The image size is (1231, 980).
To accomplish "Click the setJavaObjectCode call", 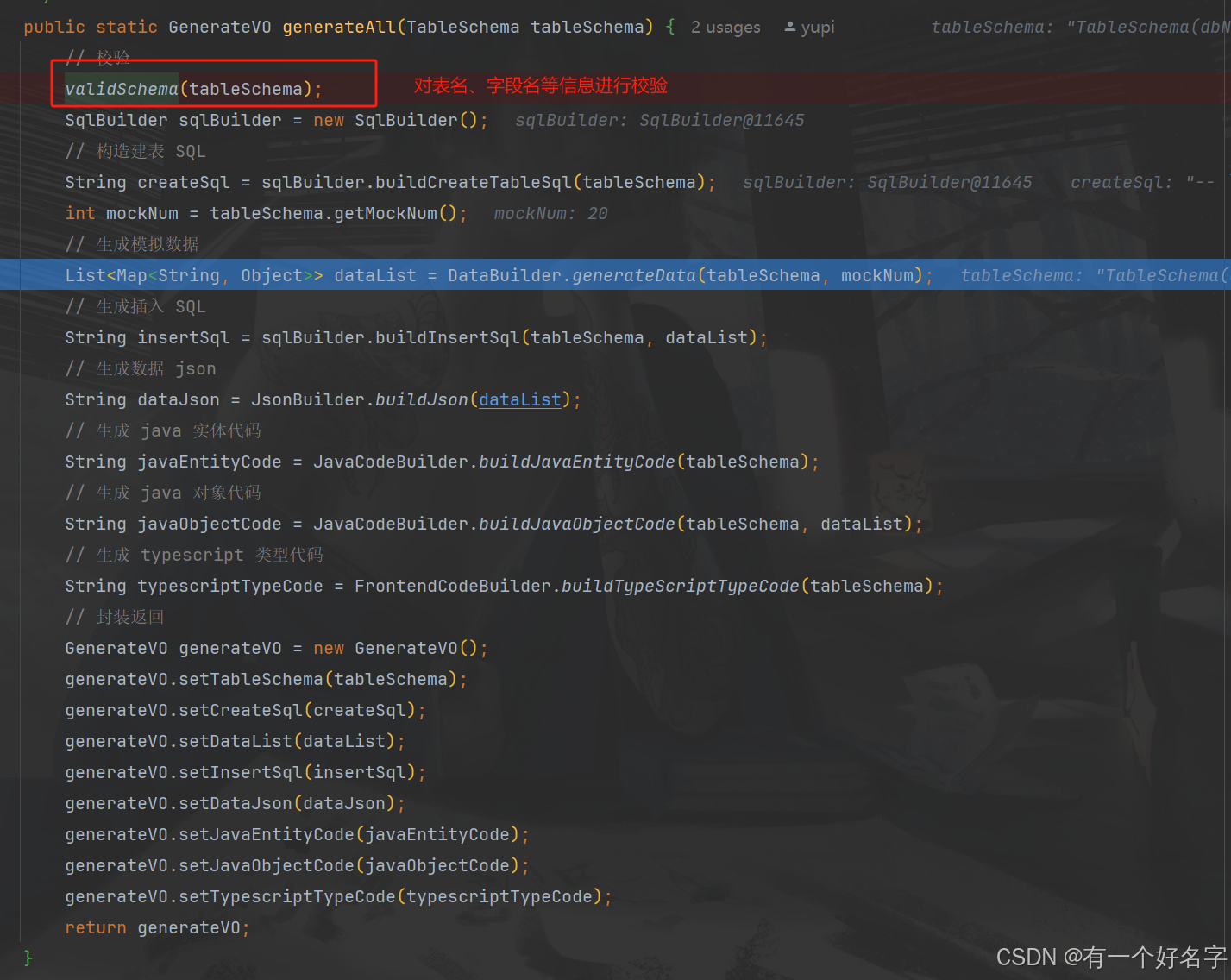I will pos(267,865).
